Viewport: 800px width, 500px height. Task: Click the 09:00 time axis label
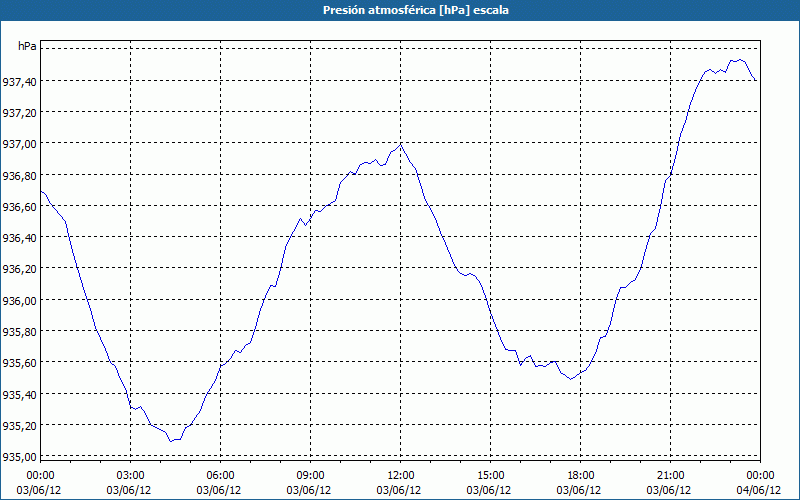[310, 476]
